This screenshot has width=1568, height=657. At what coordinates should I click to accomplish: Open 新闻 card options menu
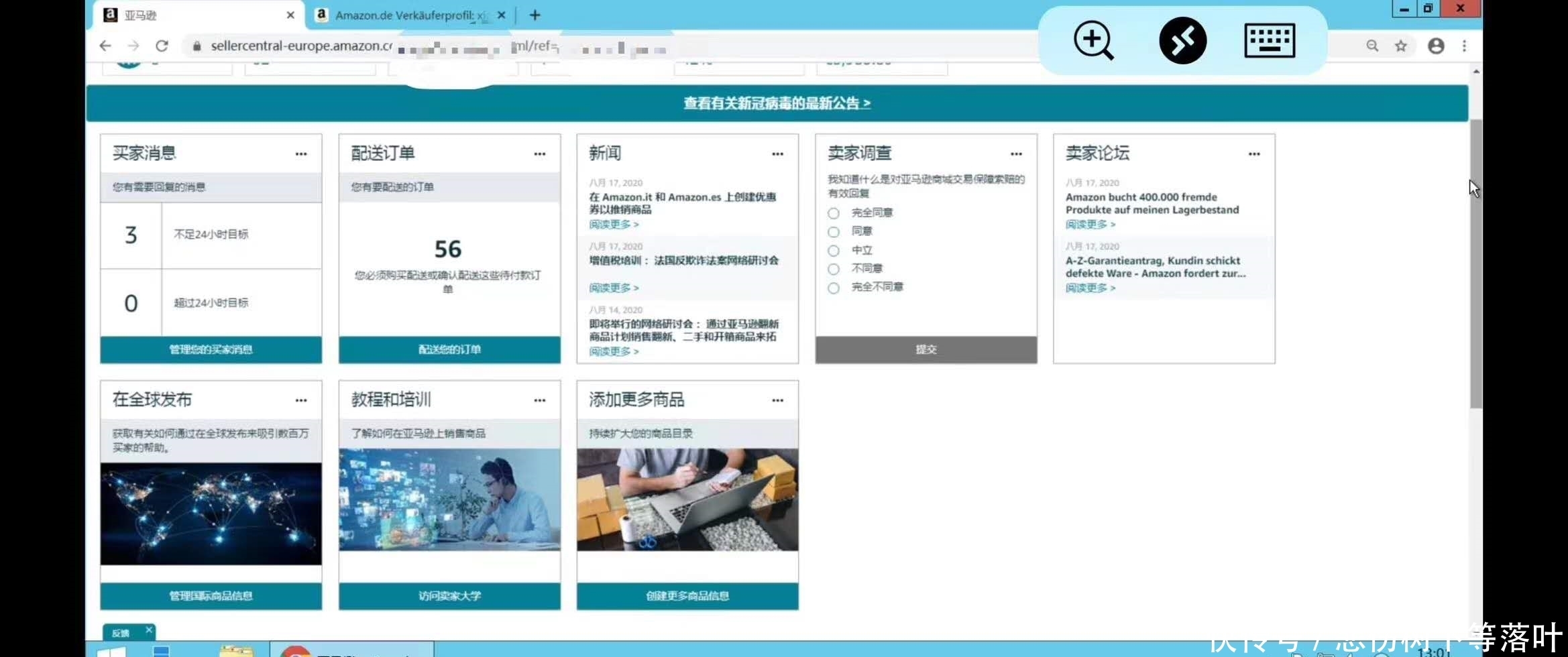pos(777,154)
